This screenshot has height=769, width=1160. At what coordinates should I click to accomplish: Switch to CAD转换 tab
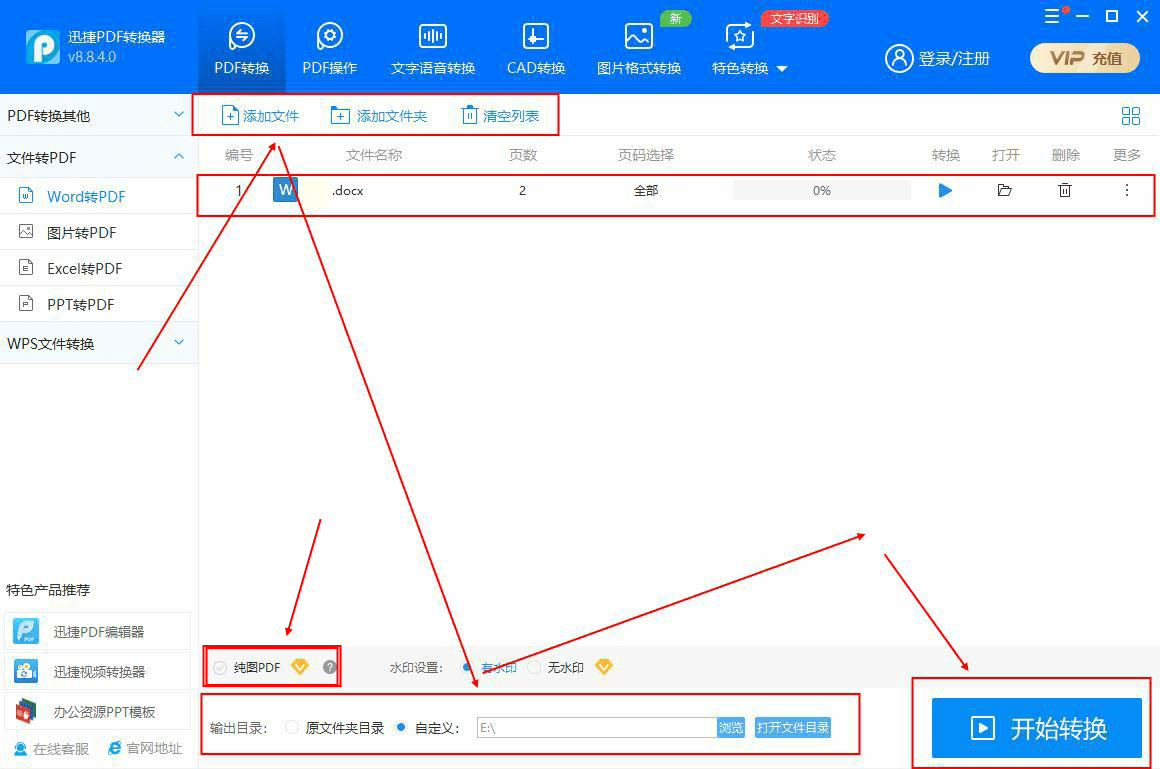(x=536, y=49)
